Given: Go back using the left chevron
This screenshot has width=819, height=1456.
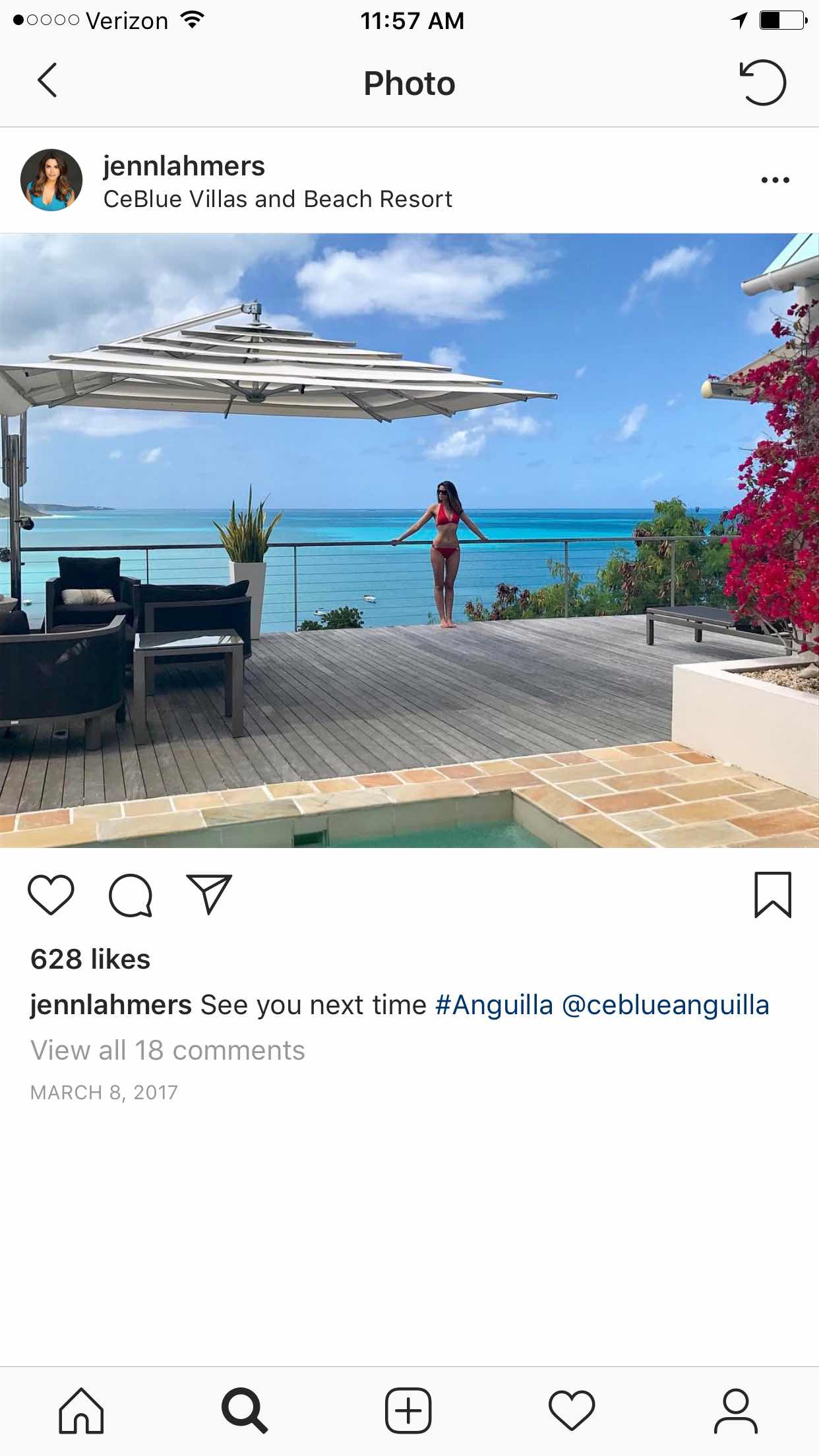Looking at the screenshot, I should pyautogui.click(x=47, y=81).
